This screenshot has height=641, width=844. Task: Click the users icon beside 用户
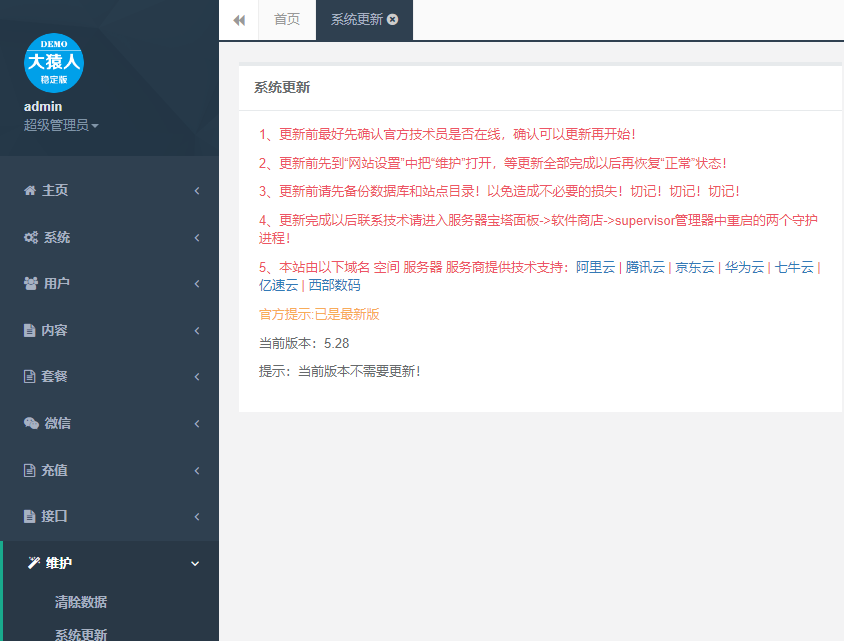point(31,284)
